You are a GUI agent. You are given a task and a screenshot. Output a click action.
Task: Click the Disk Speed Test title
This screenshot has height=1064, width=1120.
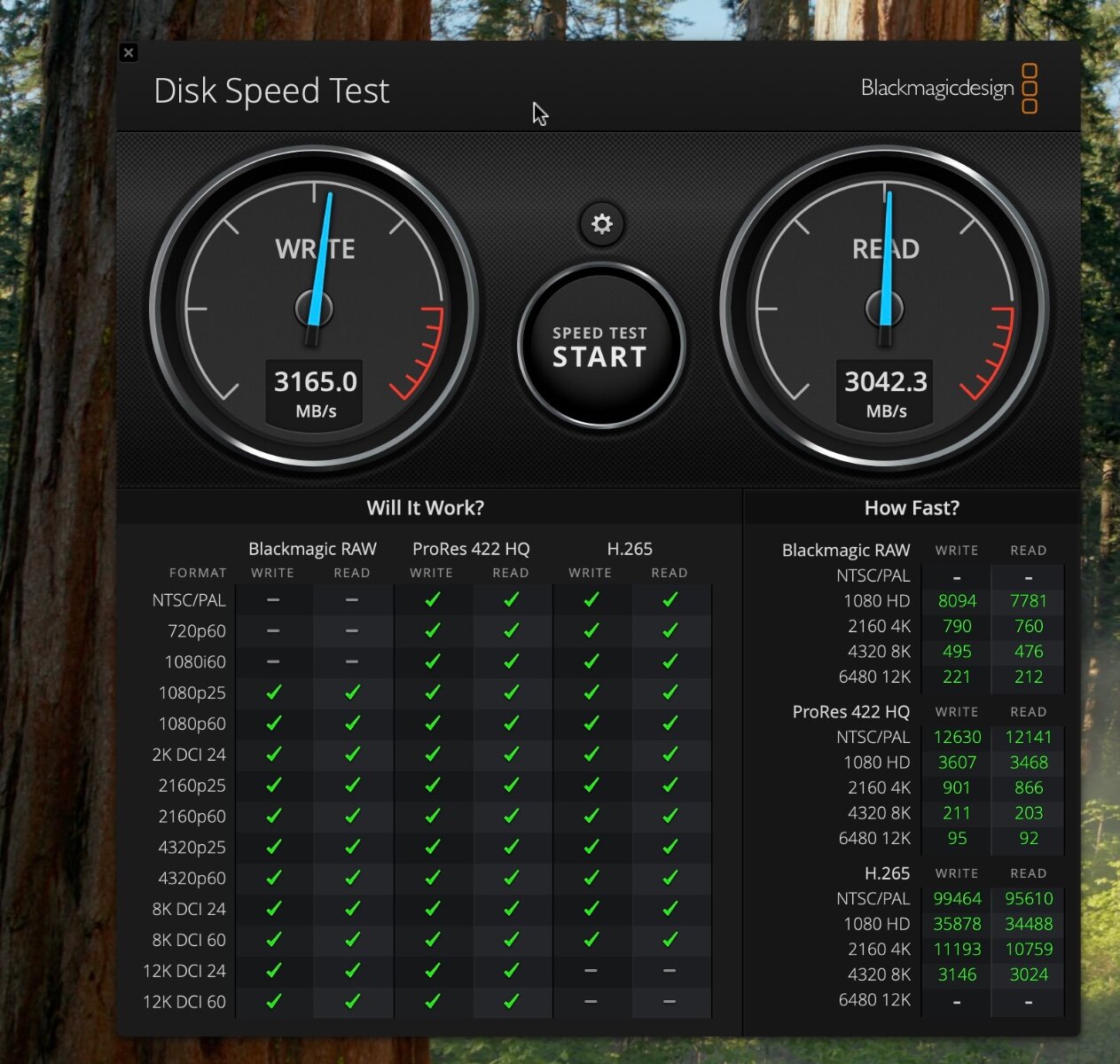click(x=271, y=90)
